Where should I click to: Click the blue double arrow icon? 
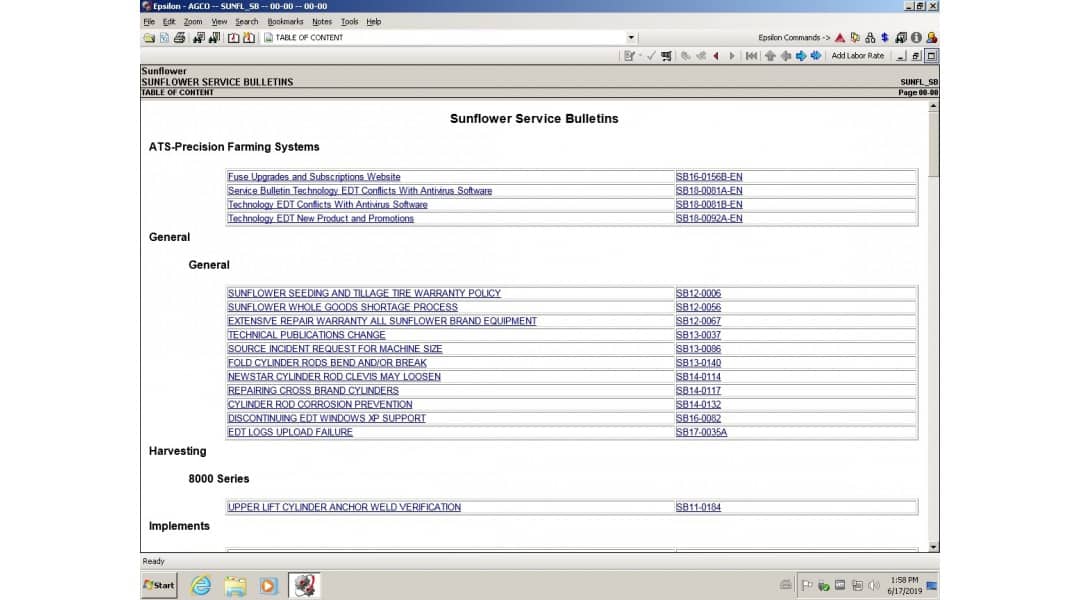(x=816, y=56)
